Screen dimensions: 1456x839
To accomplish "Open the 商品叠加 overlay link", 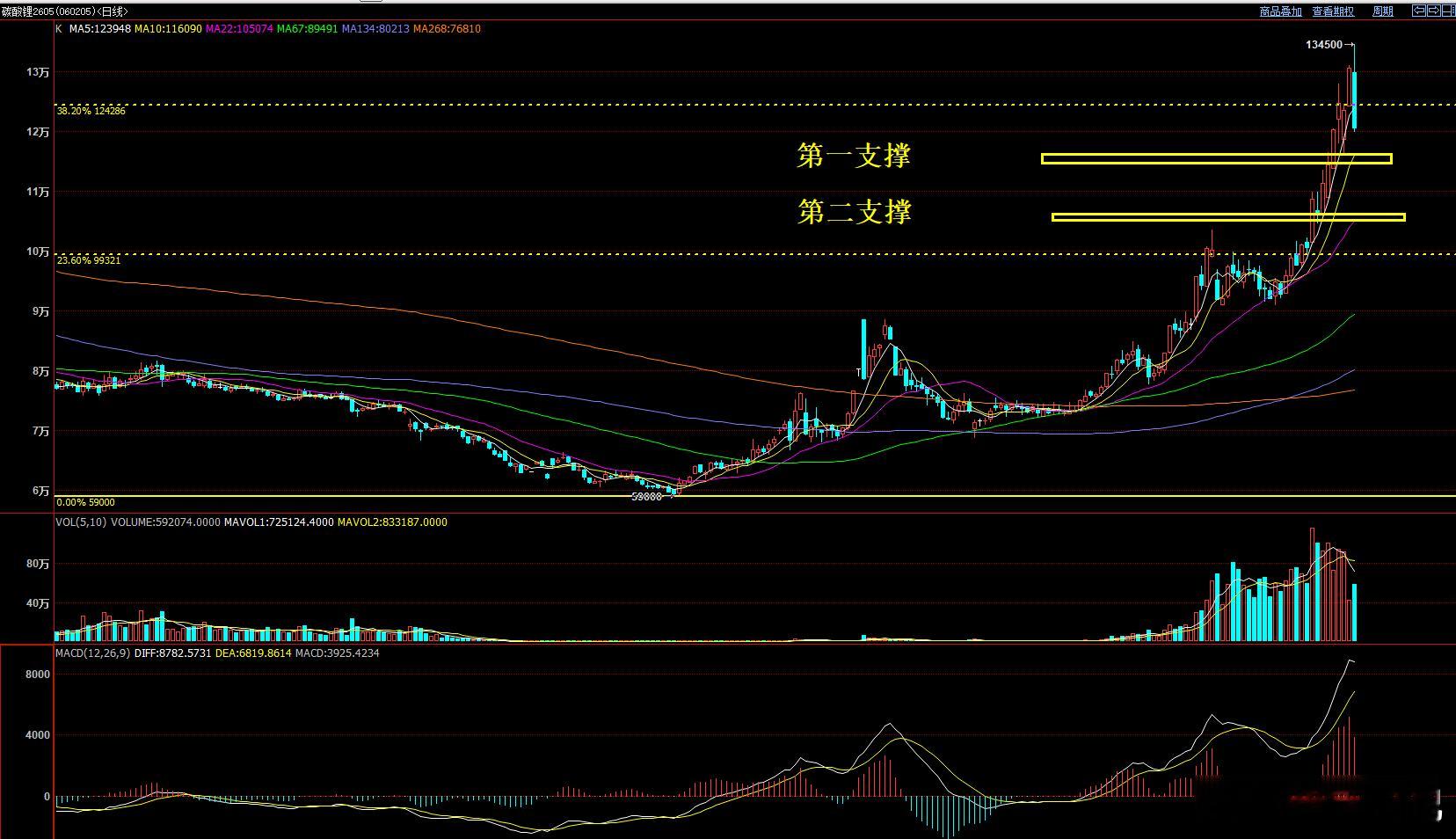I will (x=1280, y=11).
